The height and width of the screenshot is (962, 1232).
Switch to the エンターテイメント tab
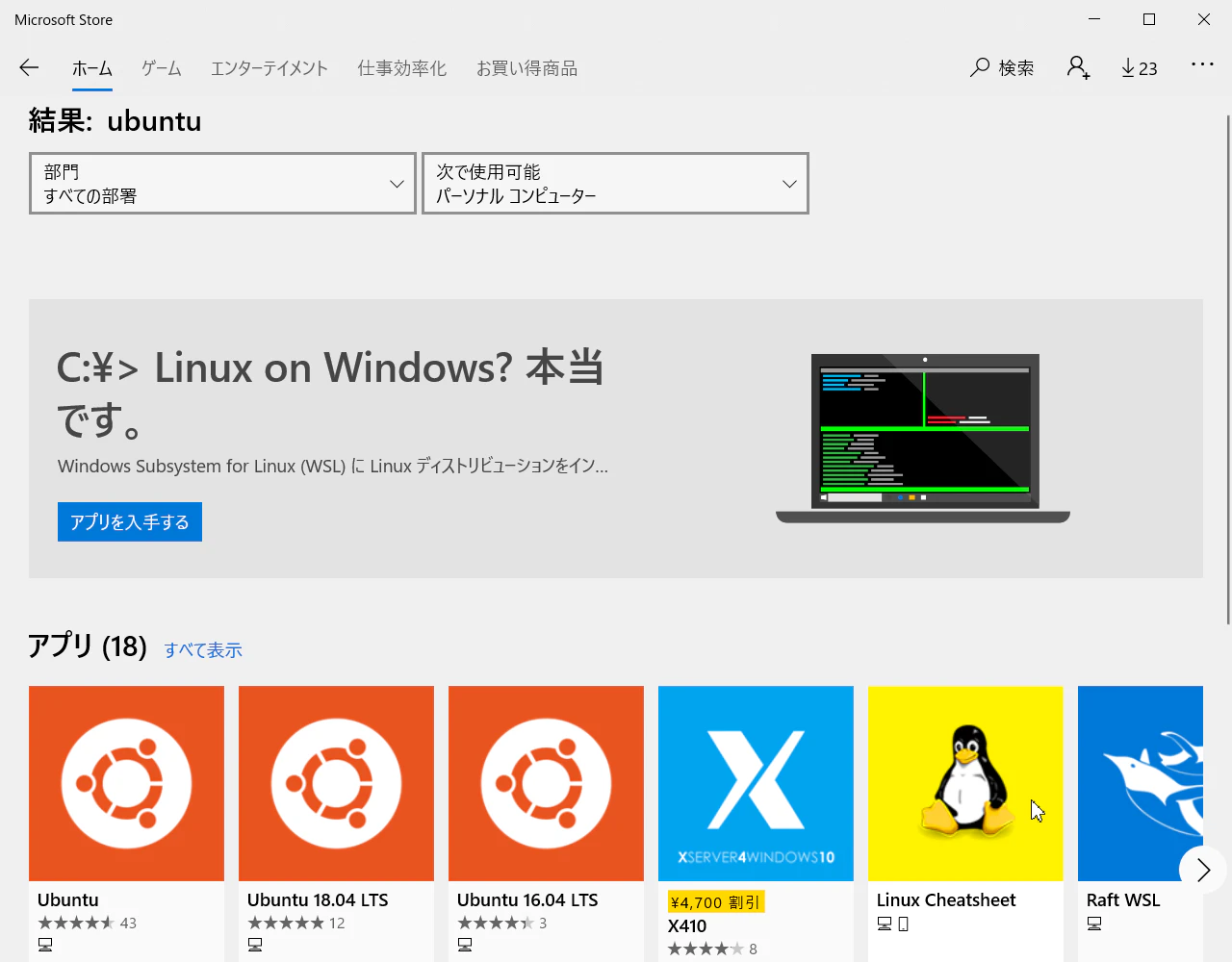(x=269, y=68)
